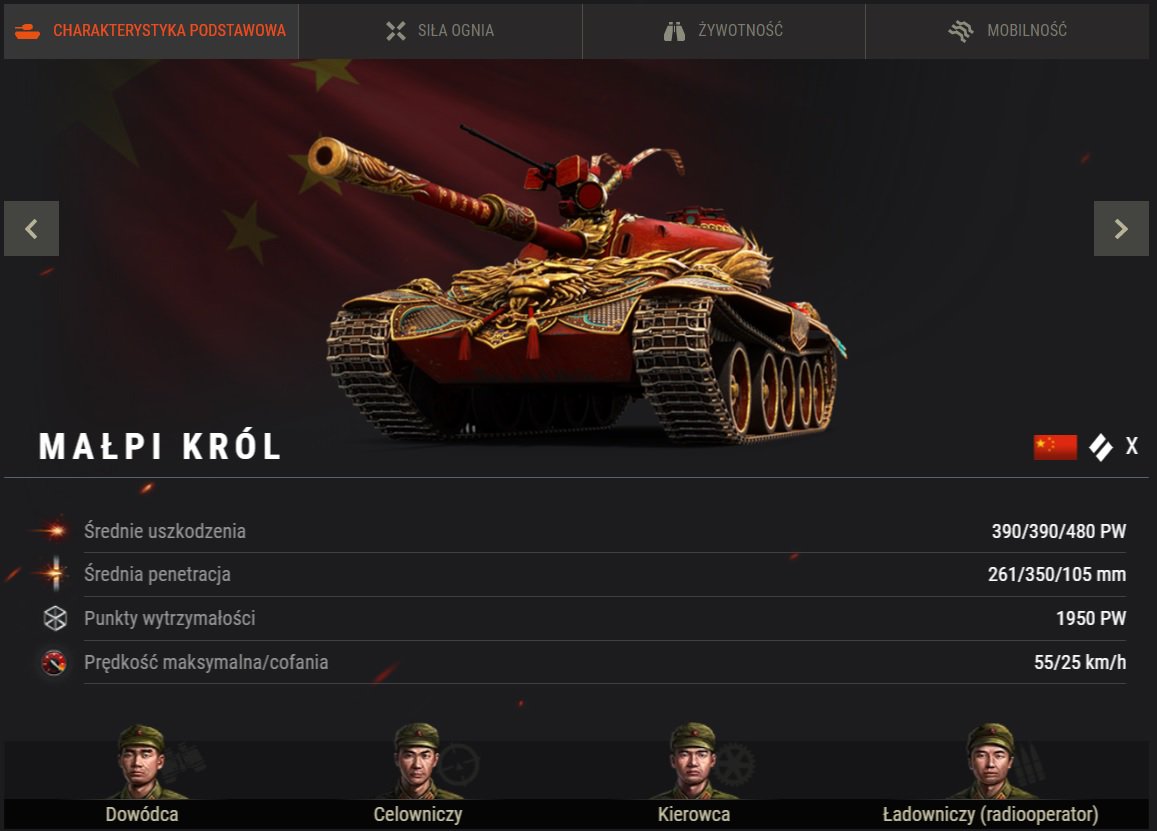Click the medium tank class diamond icon

coord(1101,447)
